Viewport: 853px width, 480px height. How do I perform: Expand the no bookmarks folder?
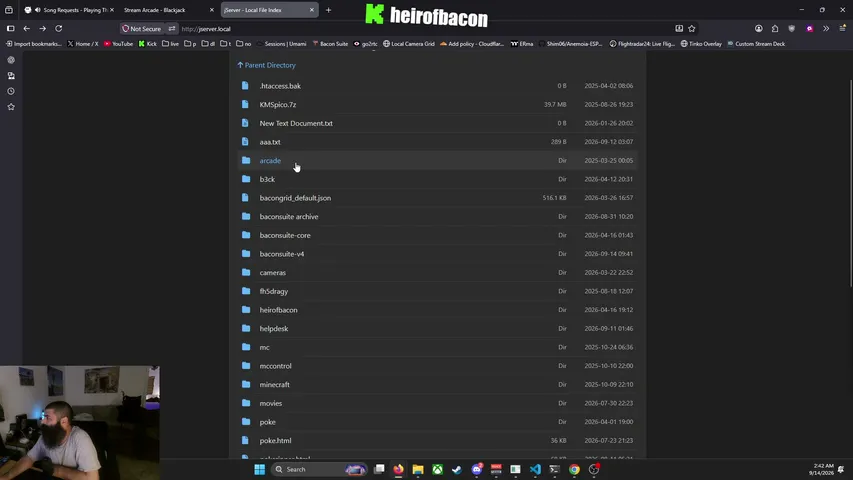[244, 44]
